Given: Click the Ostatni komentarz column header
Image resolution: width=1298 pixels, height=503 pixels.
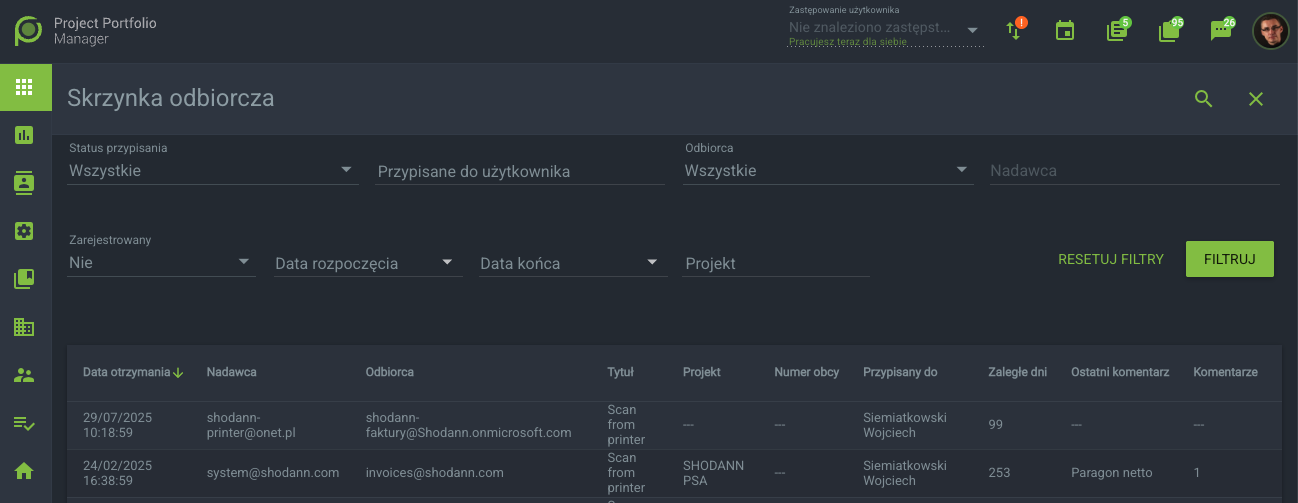Looking at the screenshot, I should [1120, 372].
